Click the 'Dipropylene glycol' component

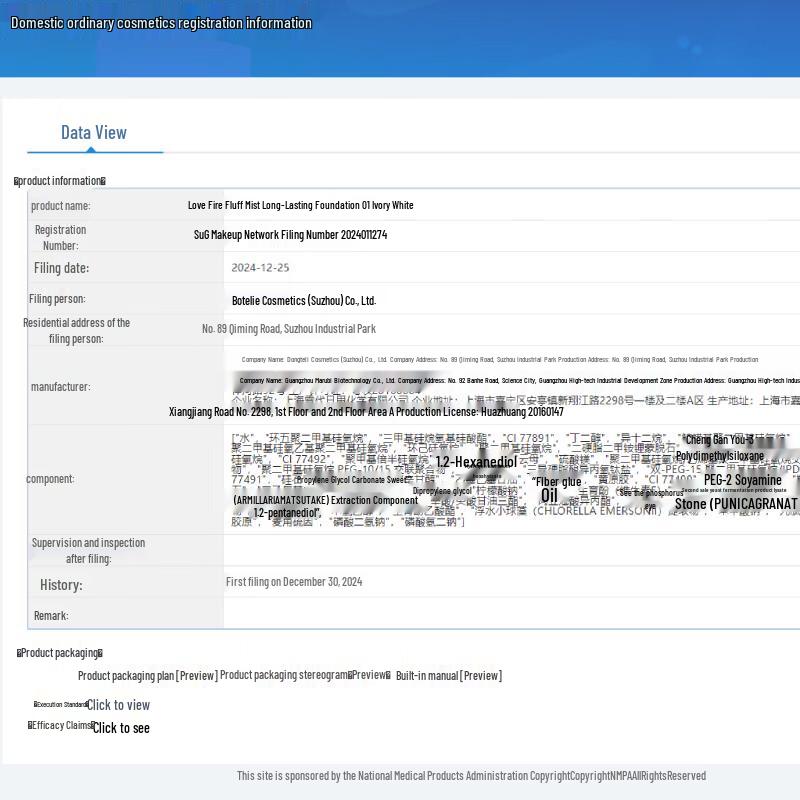click(442, 491)
